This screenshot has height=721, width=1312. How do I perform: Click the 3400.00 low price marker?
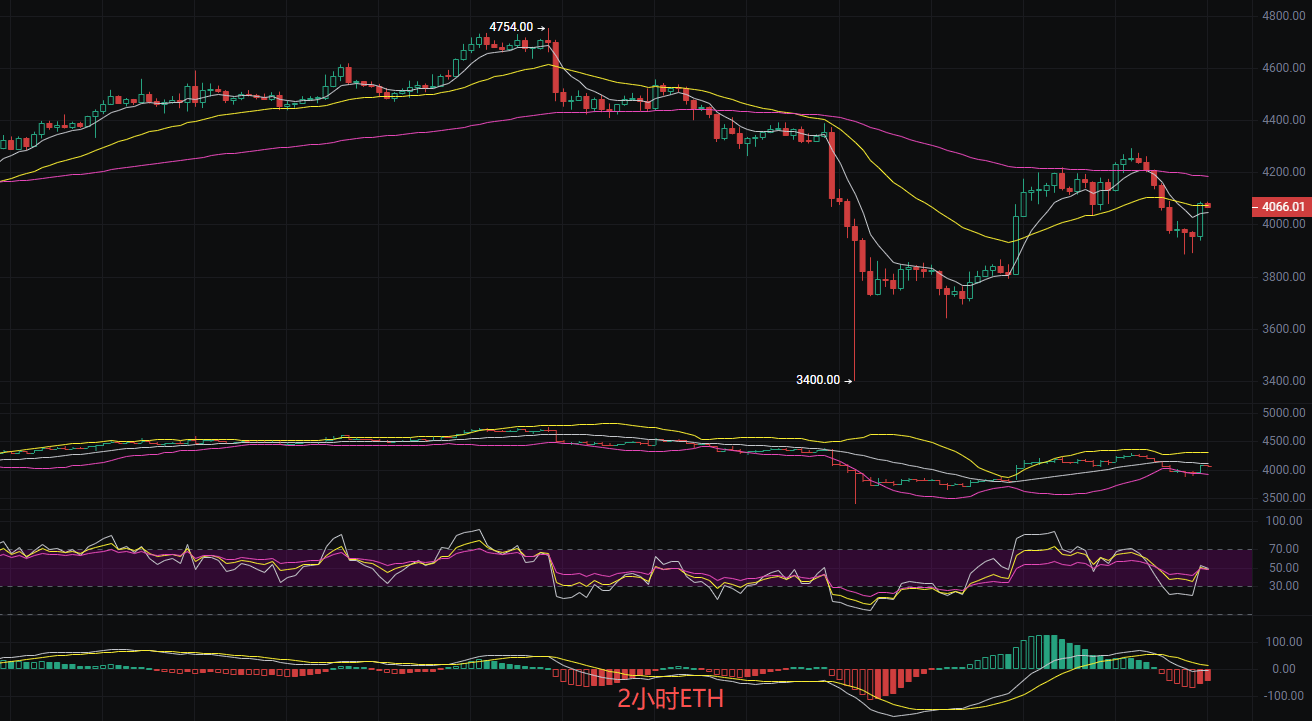820,378
